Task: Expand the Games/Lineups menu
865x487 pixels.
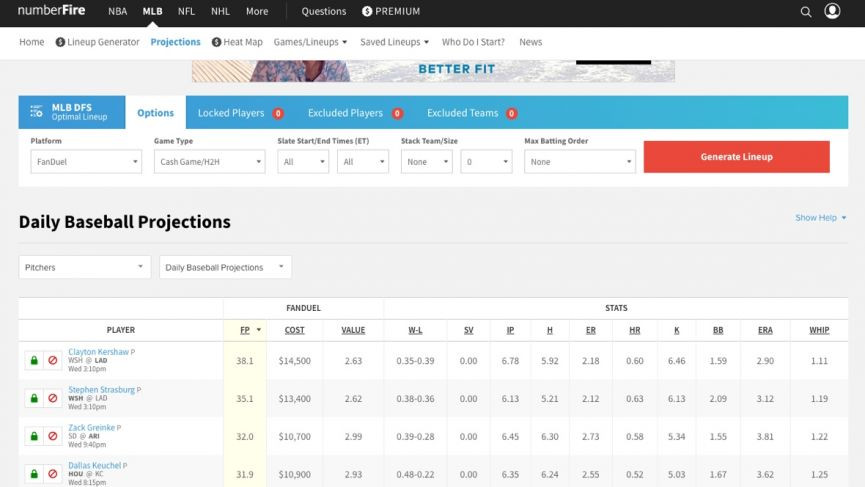Action: pyautogui.click(x=310, y=42)
